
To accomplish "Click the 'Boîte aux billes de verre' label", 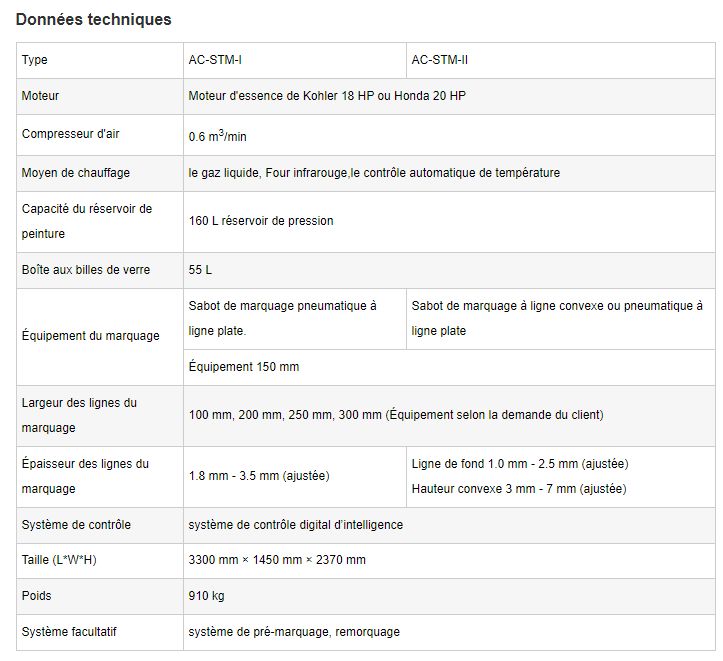I will [x=86, y=270].
